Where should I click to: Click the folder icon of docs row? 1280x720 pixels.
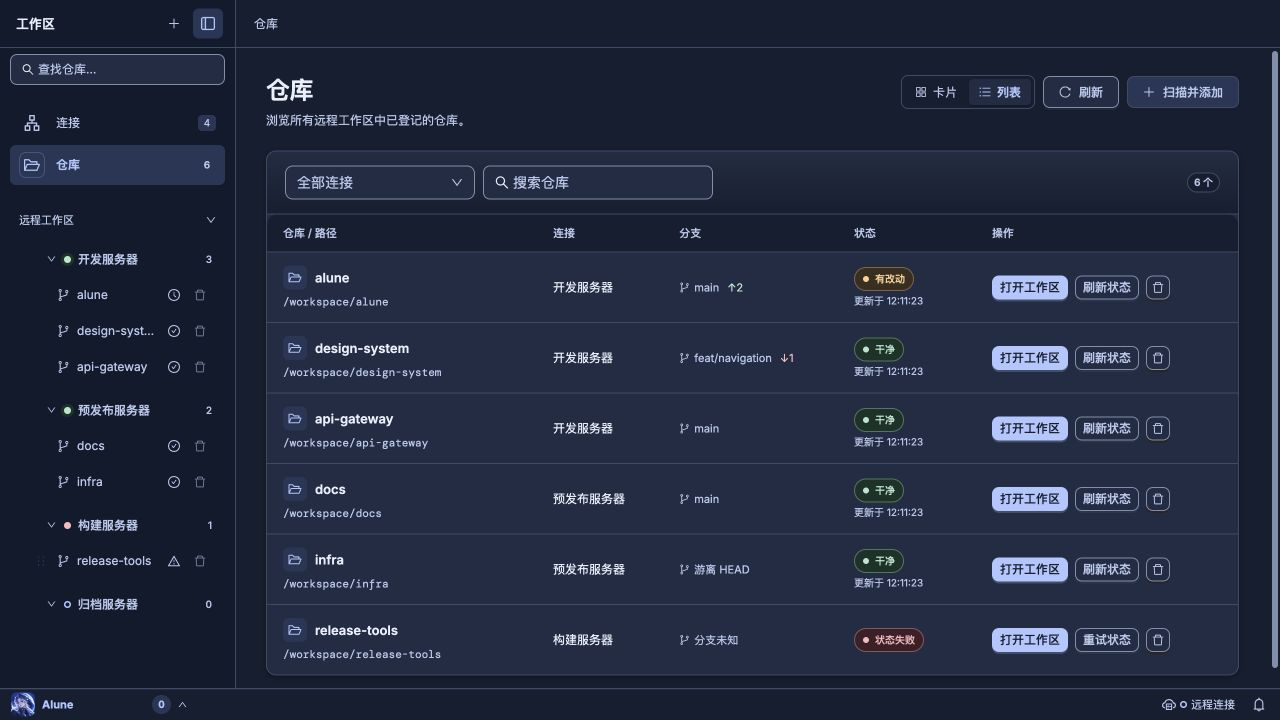point(295,489)
